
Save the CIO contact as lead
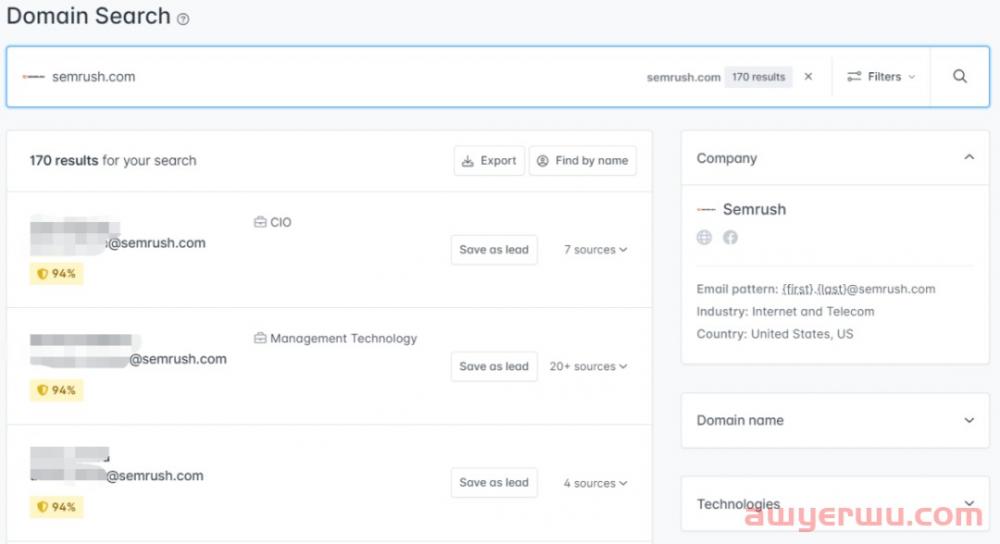click(x=494, y=250)
